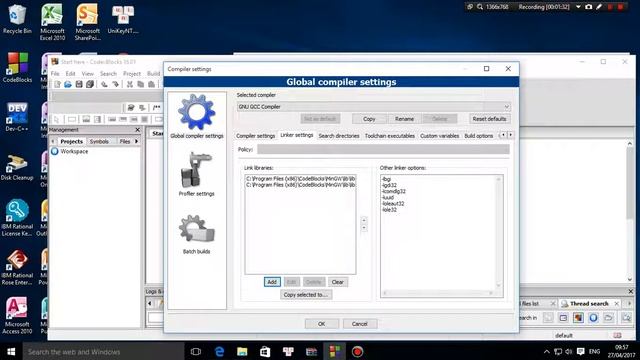640x360 pixels.
Task: Click Windows Store taskbar icon
Action: point(265,351)
